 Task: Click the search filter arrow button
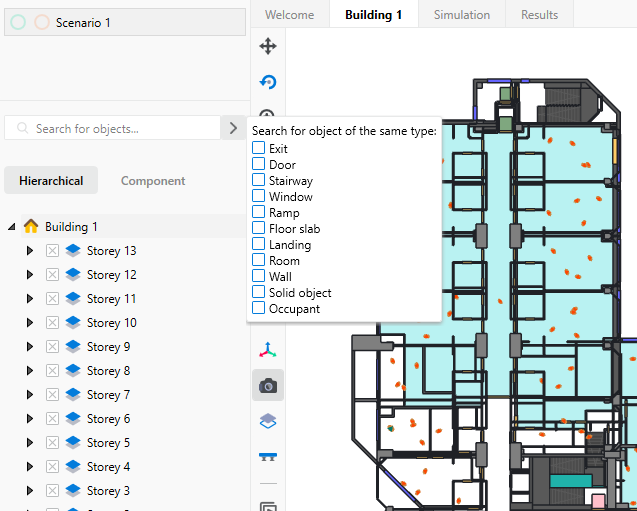point(232,128)
